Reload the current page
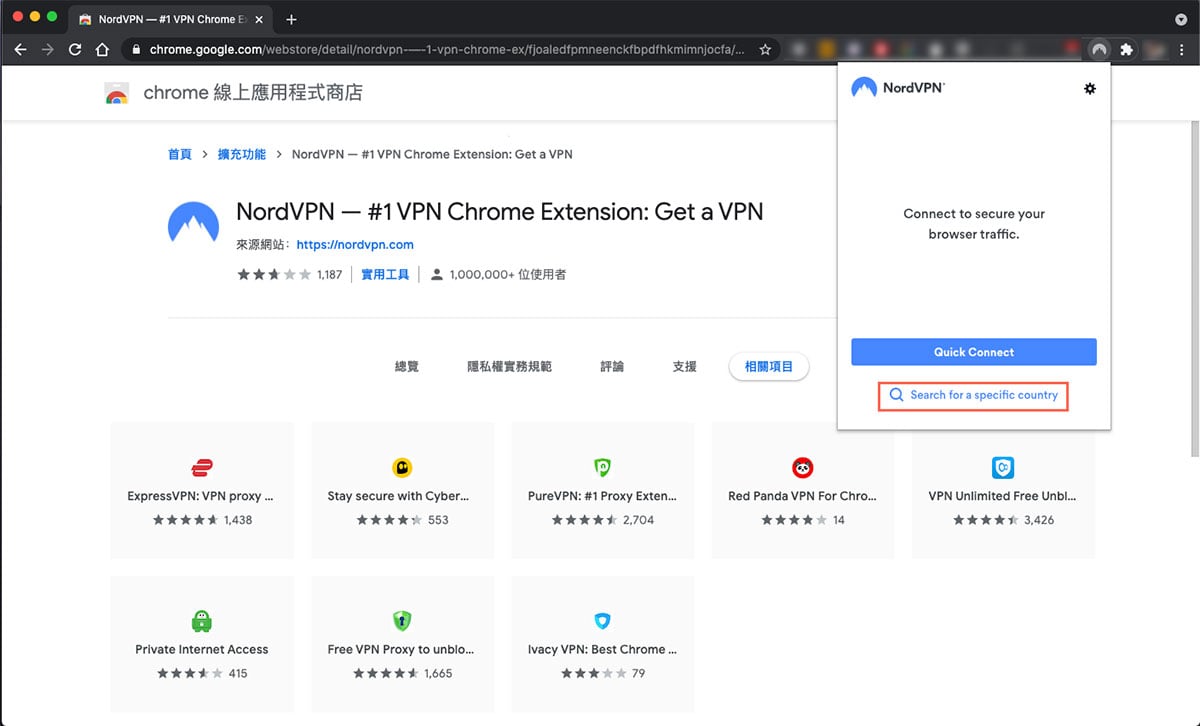 75,49
